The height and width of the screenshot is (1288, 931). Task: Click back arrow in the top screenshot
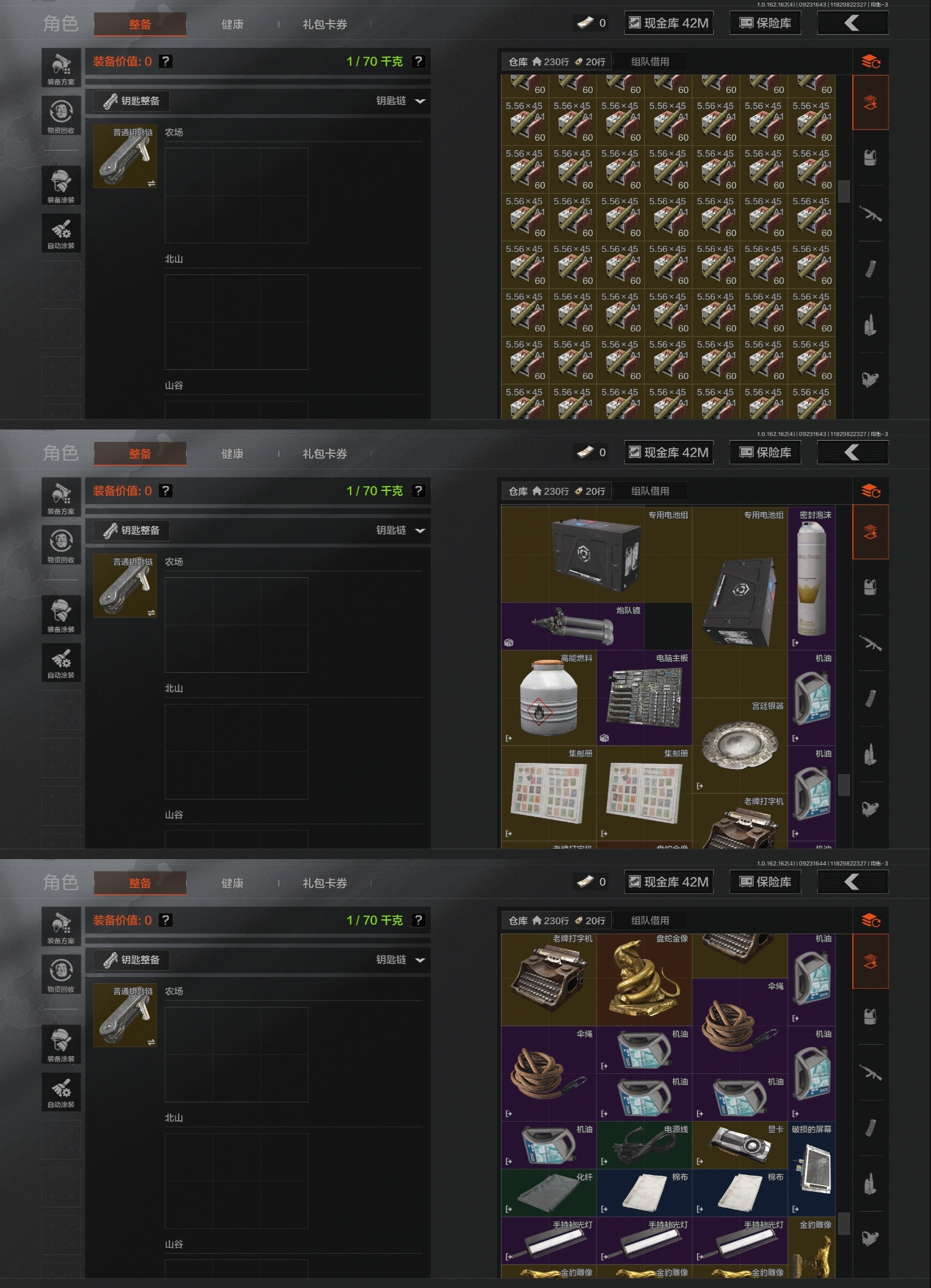[853, 23]
